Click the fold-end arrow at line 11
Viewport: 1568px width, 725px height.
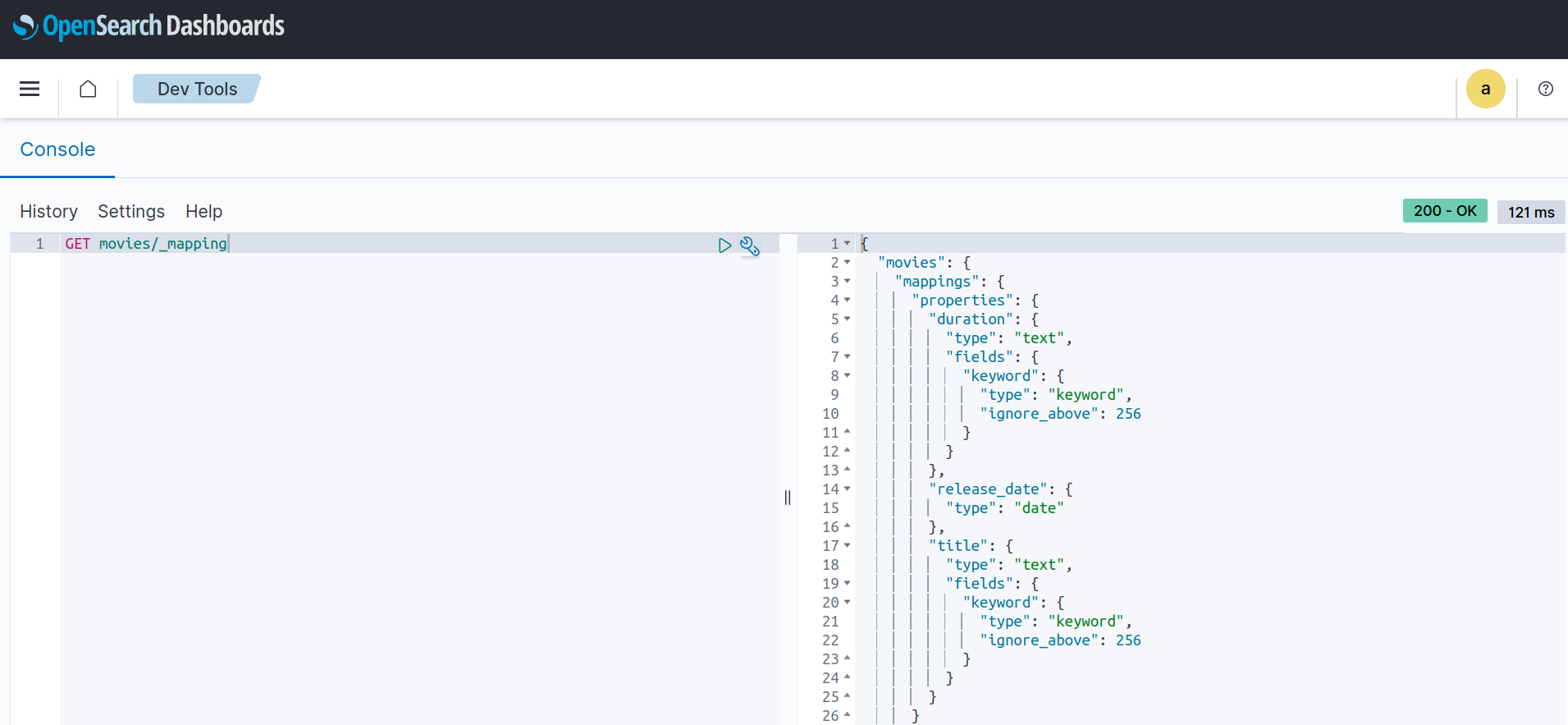pyautogui.click(x=847, y=432)
